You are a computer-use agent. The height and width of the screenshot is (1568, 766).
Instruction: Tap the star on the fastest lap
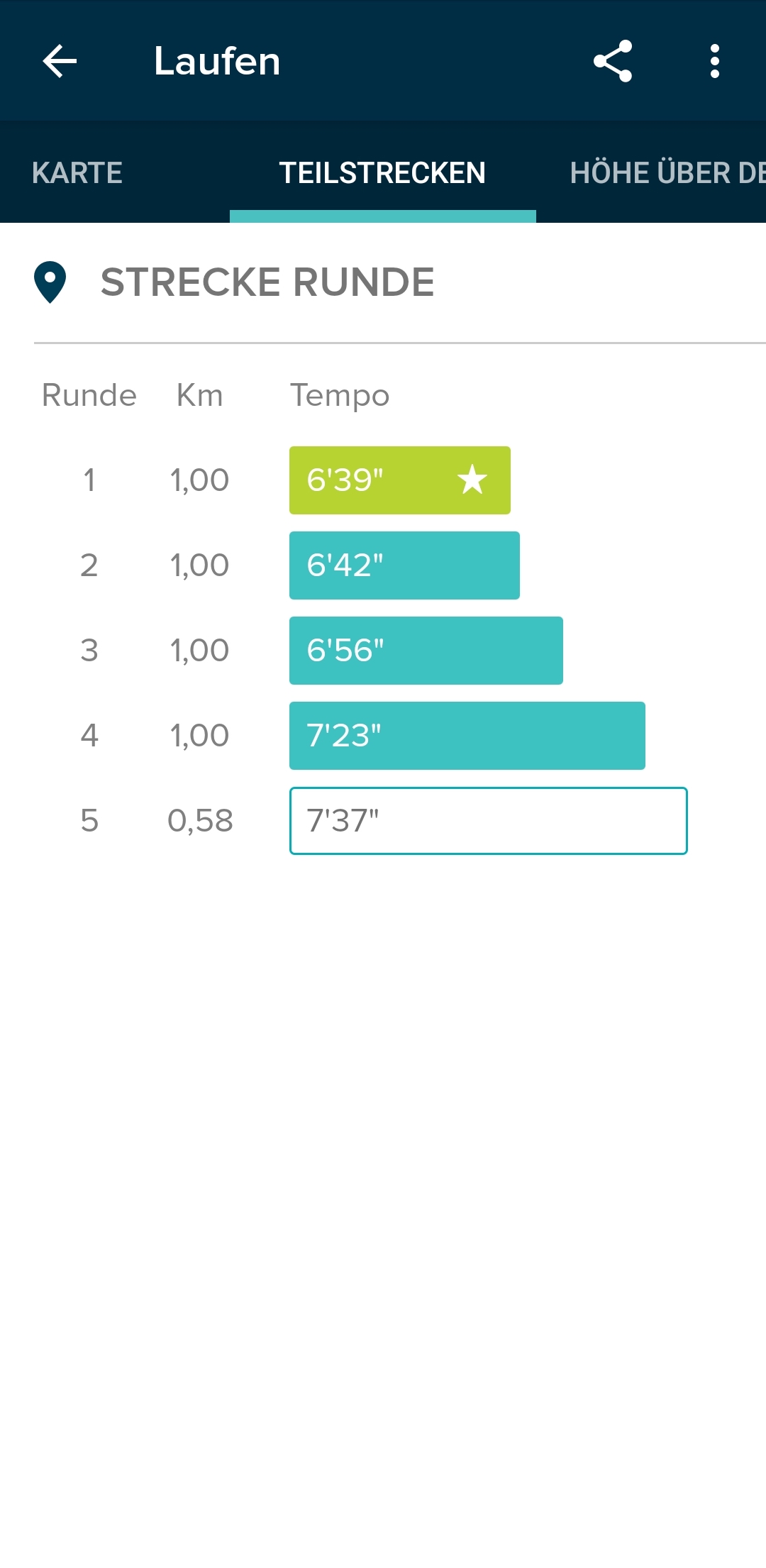pos(472,480)
